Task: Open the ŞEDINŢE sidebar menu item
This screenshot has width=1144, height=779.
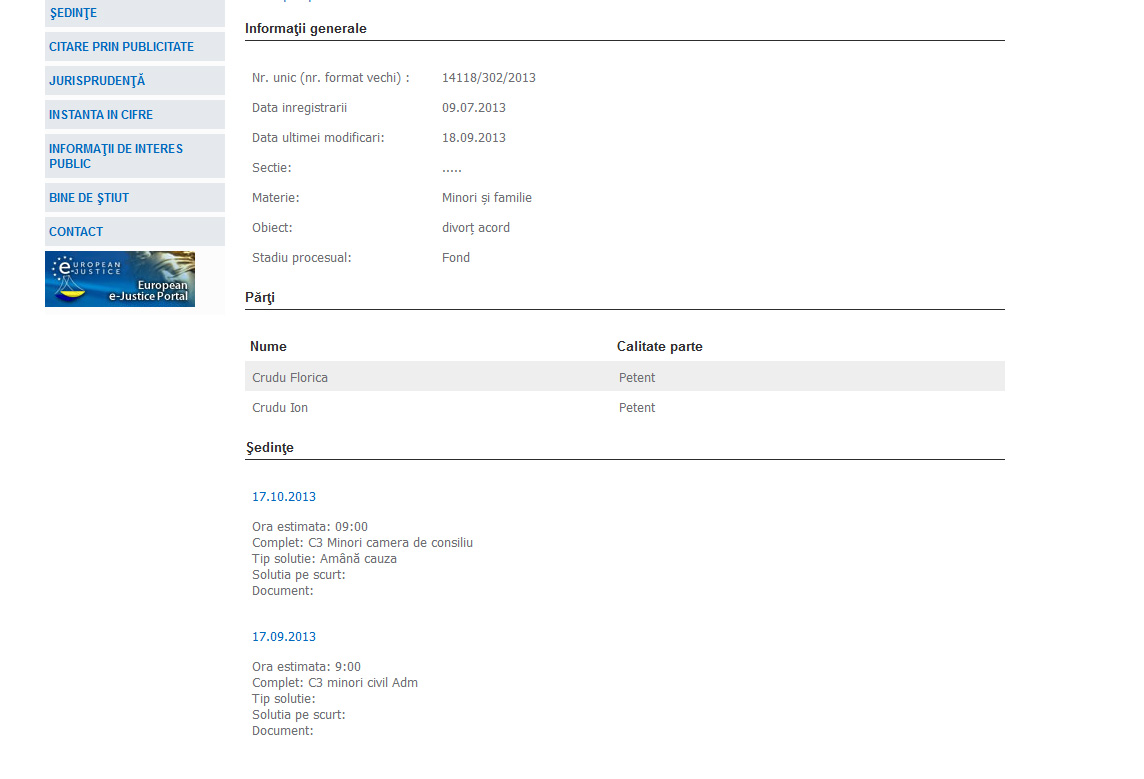Action: (x=73, y=13)
